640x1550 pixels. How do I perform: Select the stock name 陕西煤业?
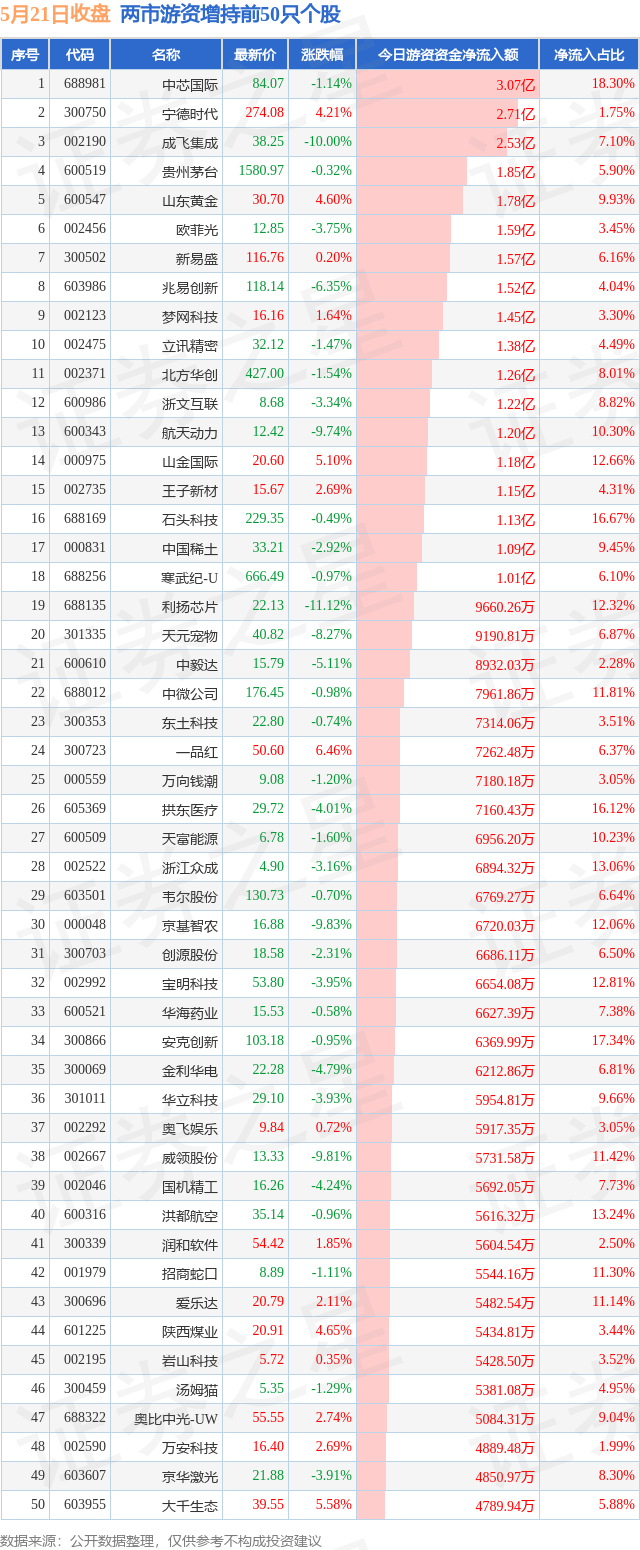[x=190, y=1331]
